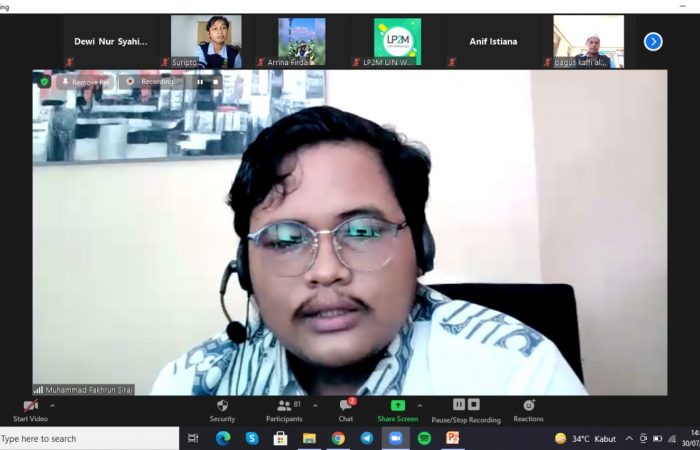This screenshot has height=450, width=700.
Task: Stop recording using the top indicator's stop button
Action: (215, 82)
